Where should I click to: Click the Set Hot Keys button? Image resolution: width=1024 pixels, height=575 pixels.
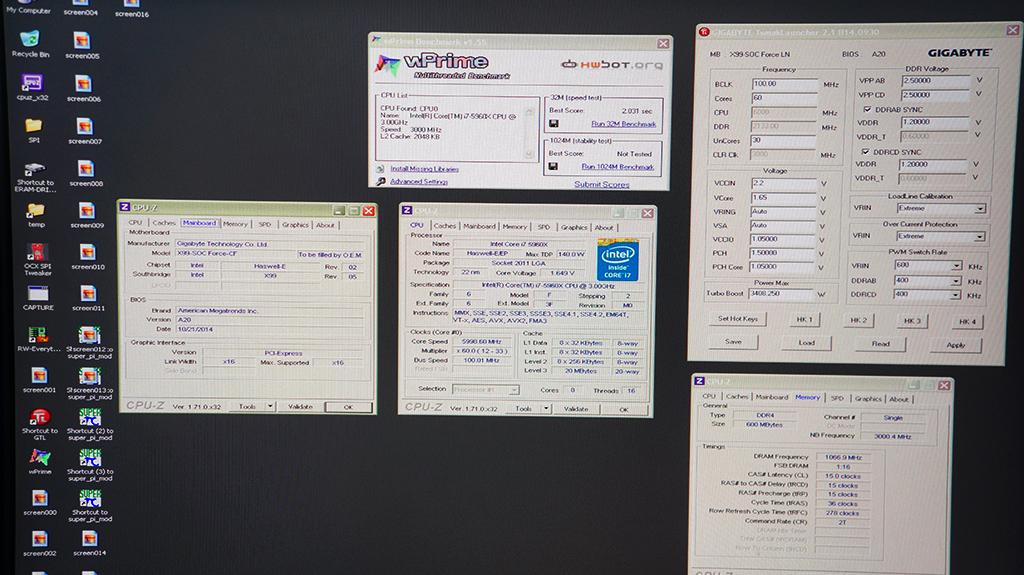(737, 319)
